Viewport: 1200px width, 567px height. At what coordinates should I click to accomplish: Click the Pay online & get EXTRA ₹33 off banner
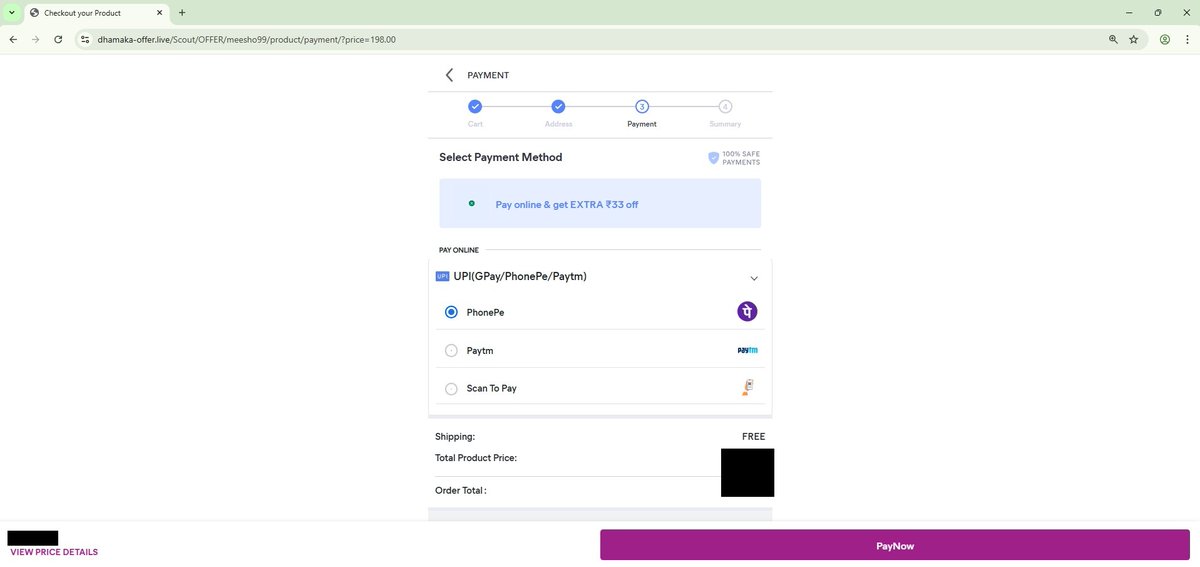point(600,204)
